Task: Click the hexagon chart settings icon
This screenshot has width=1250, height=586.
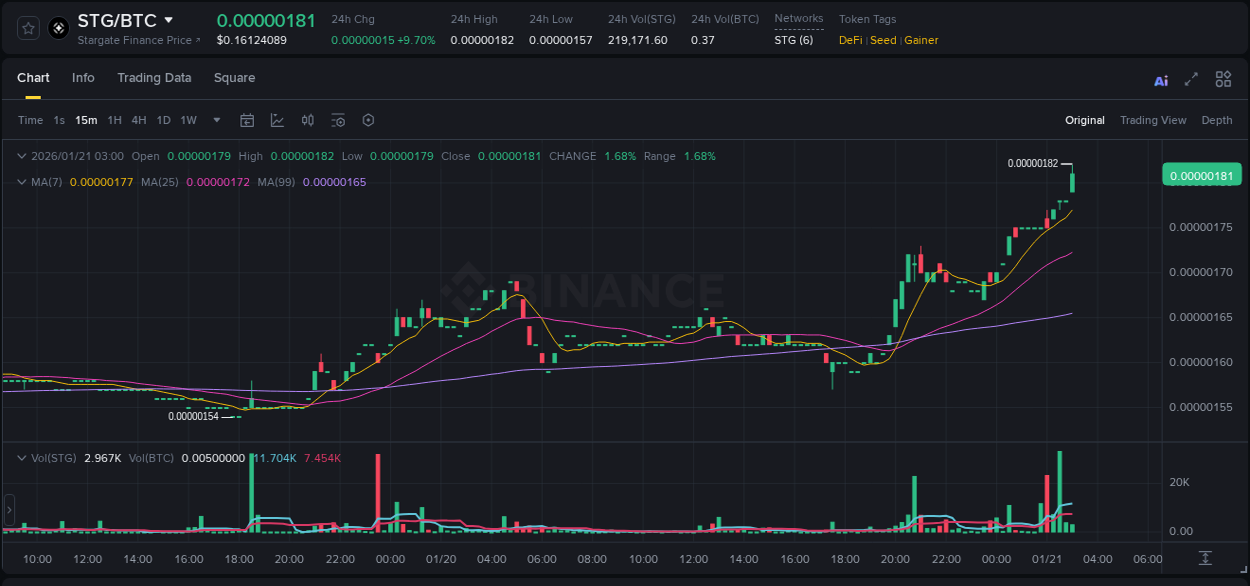Action: (368, 120)
